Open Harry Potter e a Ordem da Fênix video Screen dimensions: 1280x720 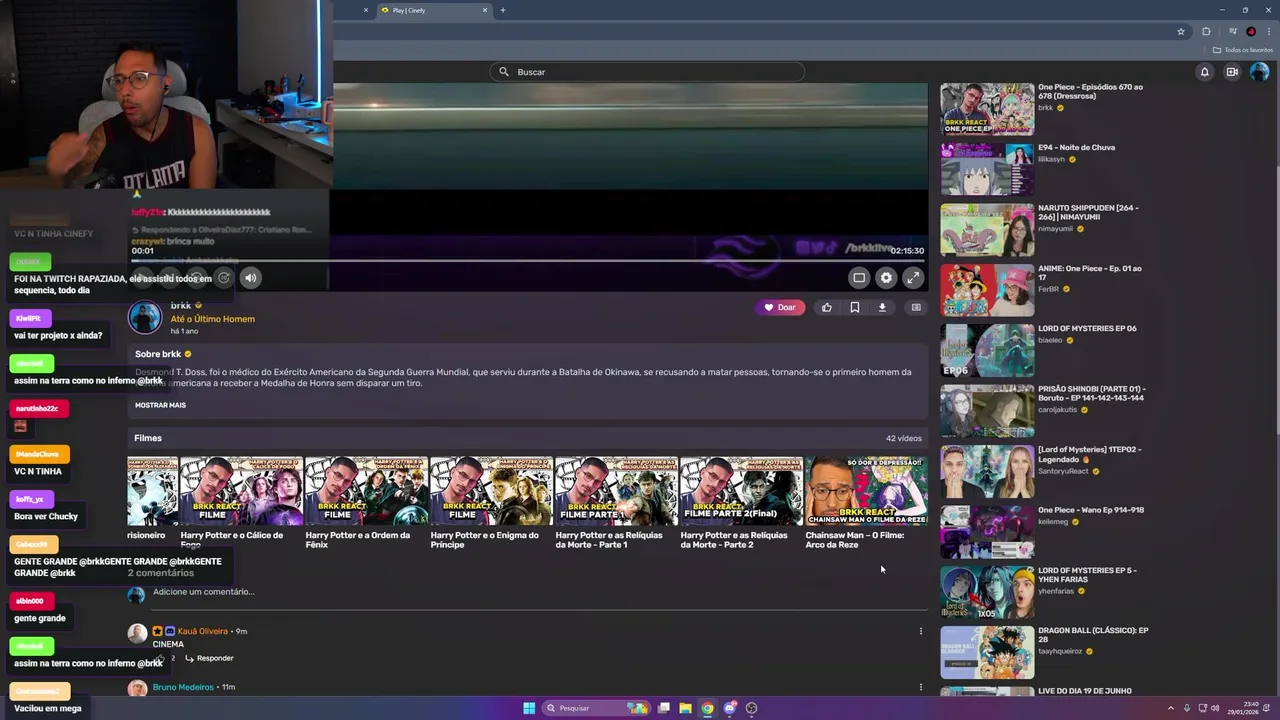[366, 491]
